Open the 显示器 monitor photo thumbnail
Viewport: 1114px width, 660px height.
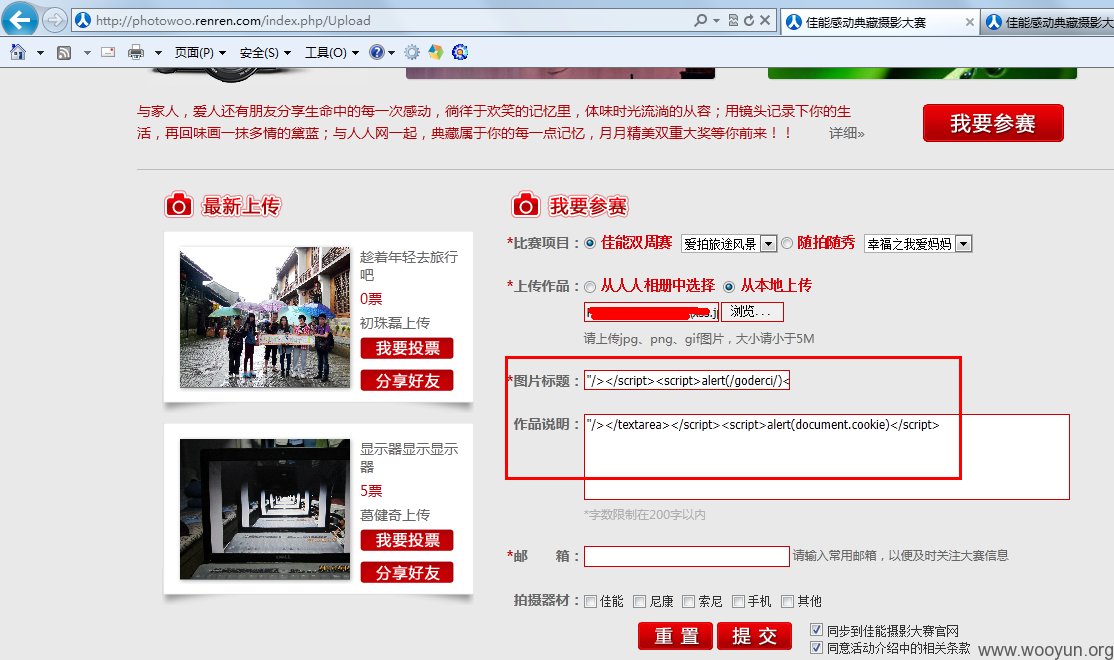265,509
